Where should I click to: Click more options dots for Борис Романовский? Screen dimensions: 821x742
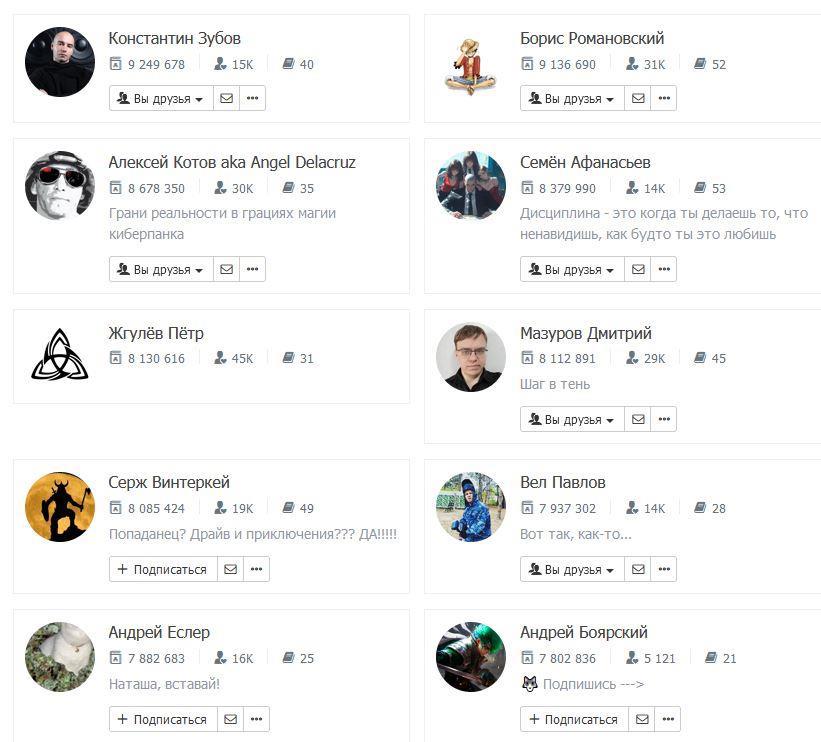click(664, 98)
